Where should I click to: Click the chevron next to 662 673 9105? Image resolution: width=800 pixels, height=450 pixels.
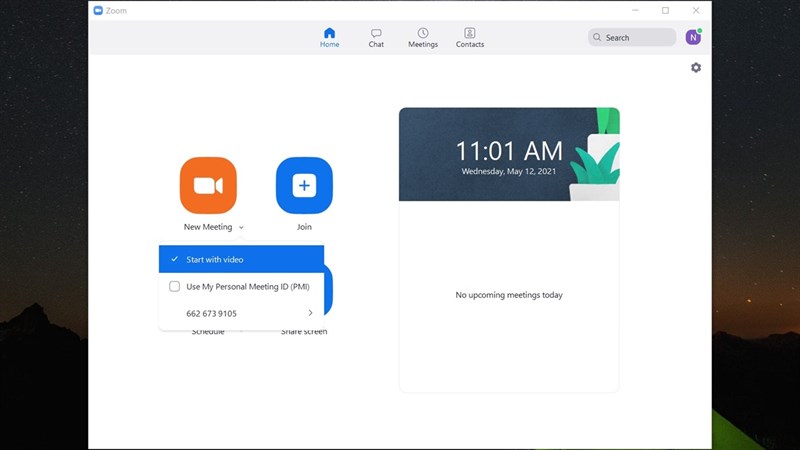pyautogui.click(x=310, y=313)
